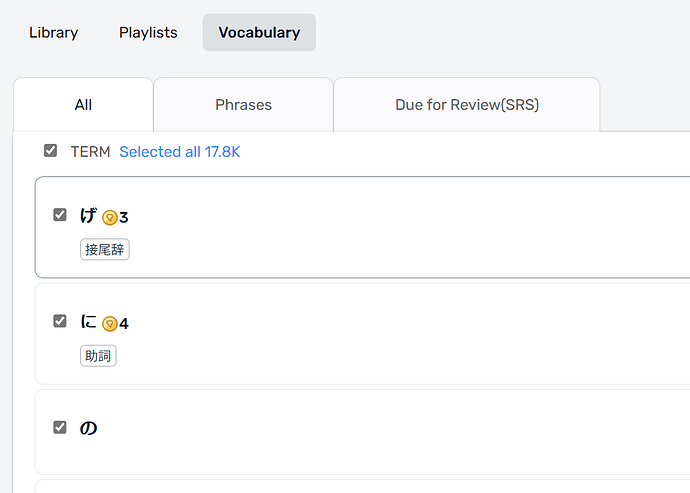
Task: Uncheck the の term checkbox
Action: [x=60, y=427]
